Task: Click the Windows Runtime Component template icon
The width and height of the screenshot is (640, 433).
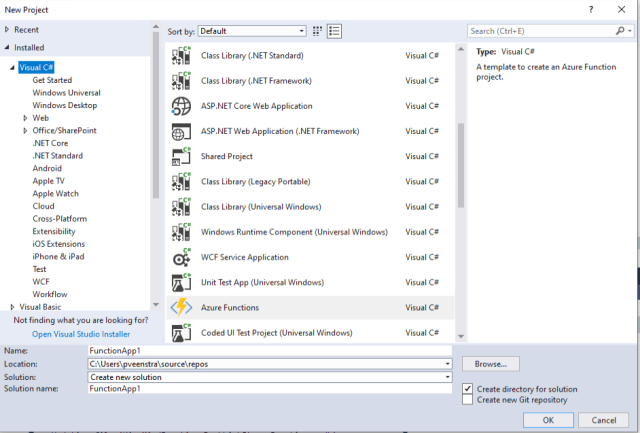Action: pos(181,232)
